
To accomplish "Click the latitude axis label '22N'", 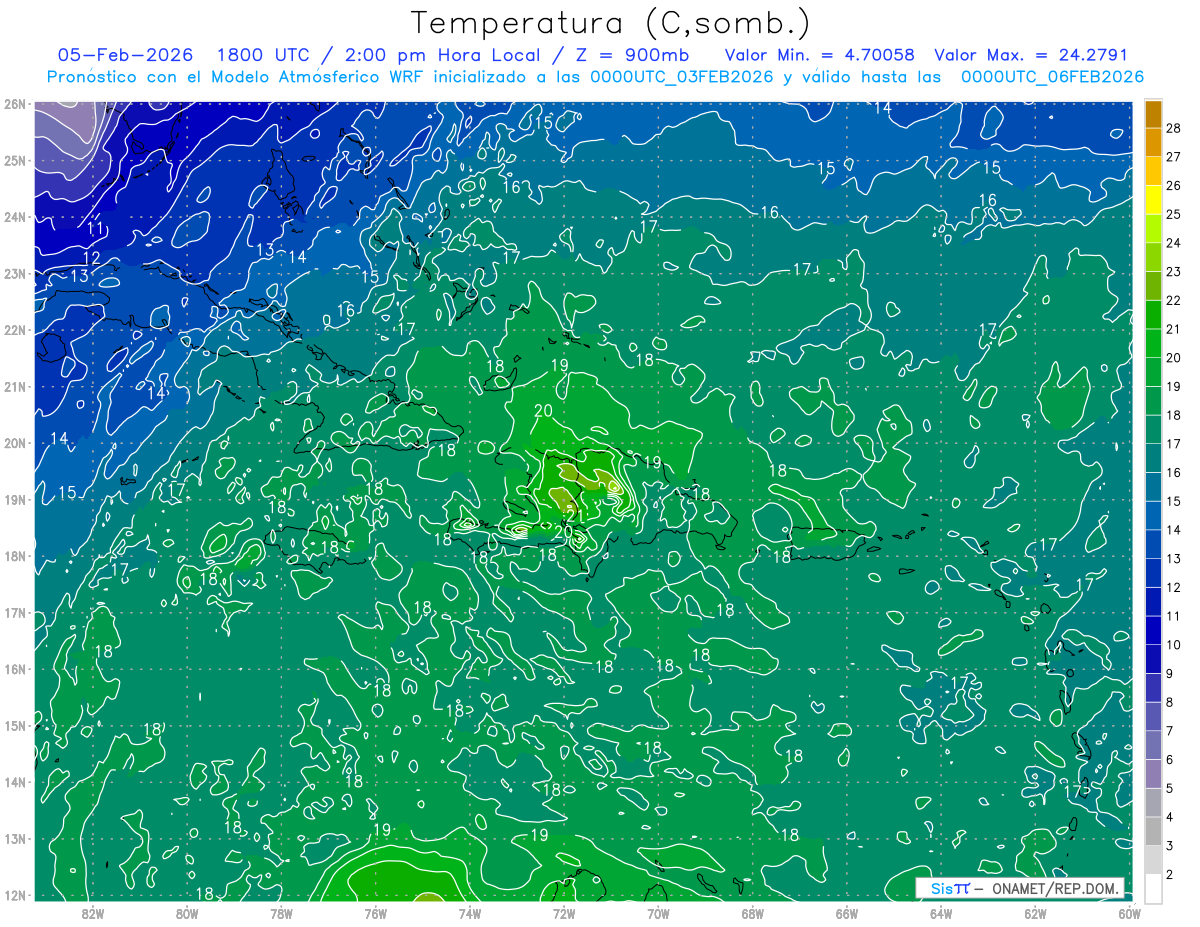I will pos(14,330).
